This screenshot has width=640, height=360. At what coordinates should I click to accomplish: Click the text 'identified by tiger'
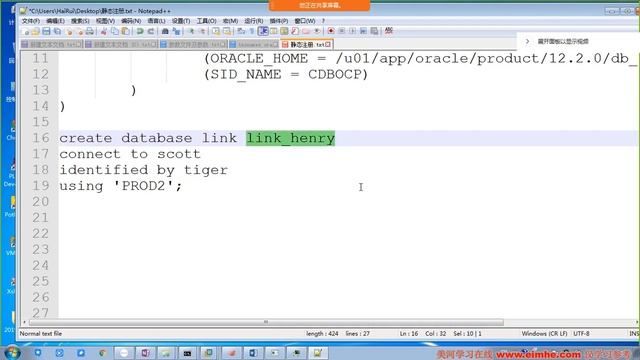coord(144,170)
